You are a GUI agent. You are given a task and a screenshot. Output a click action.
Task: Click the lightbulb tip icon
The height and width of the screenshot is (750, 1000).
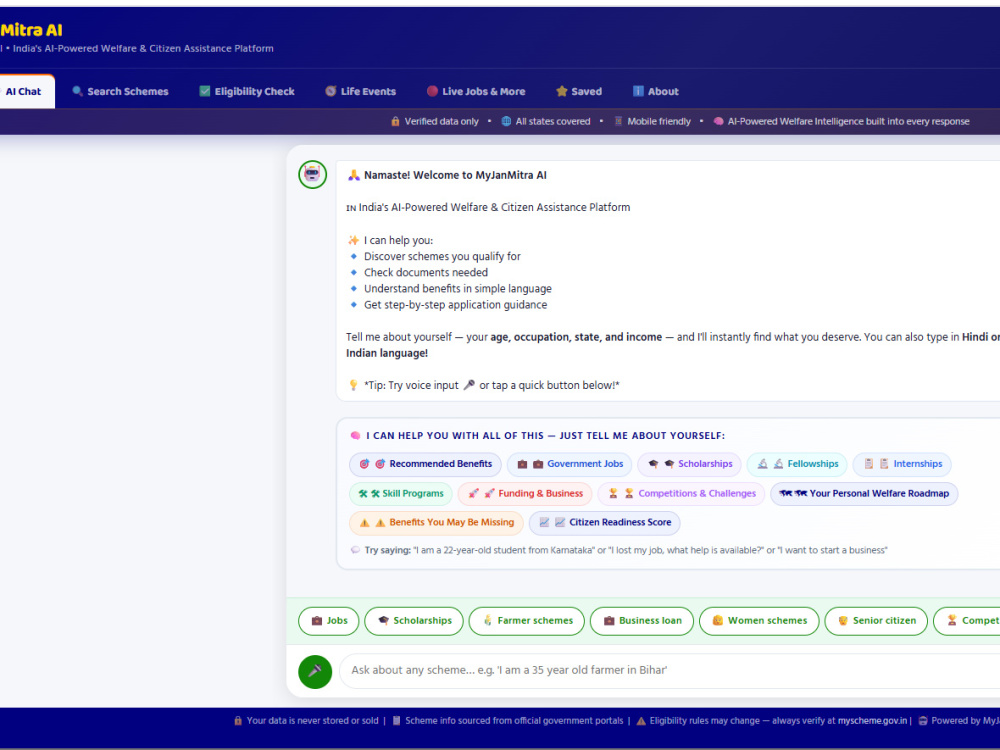pos(353,385)
